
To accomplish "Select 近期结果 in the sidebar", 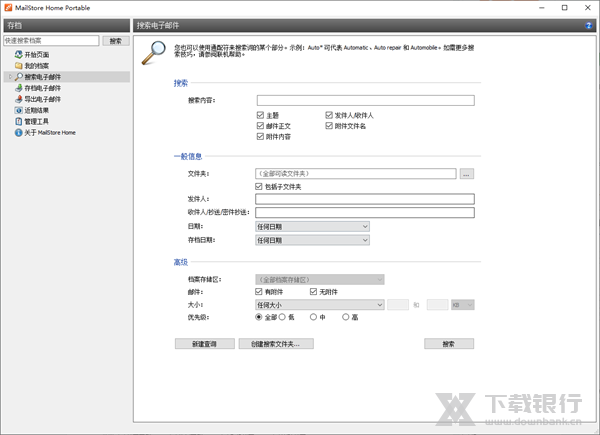I will [37, 110].
